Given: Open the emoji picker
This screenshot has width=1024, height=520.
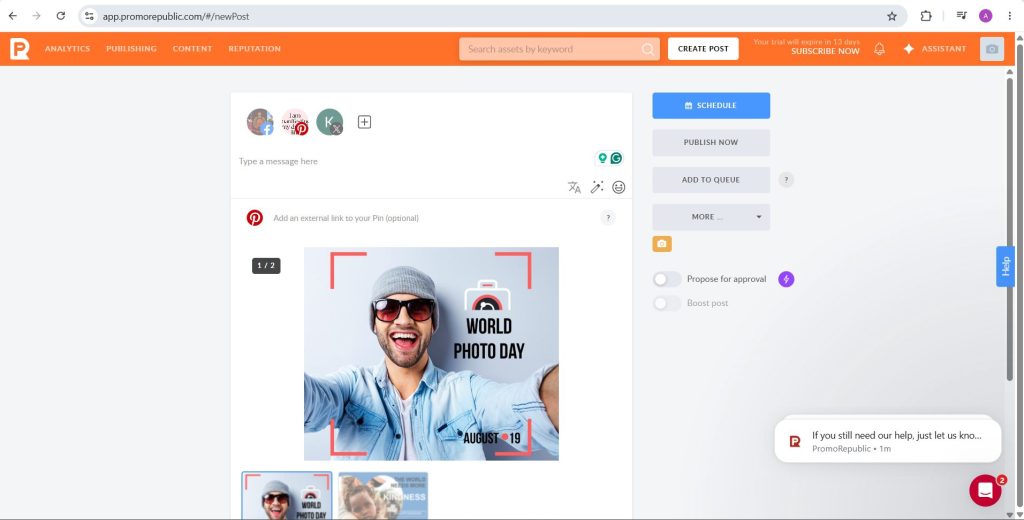Looking at the screenshot, I should pyautogui.click(x=618, y=187).
